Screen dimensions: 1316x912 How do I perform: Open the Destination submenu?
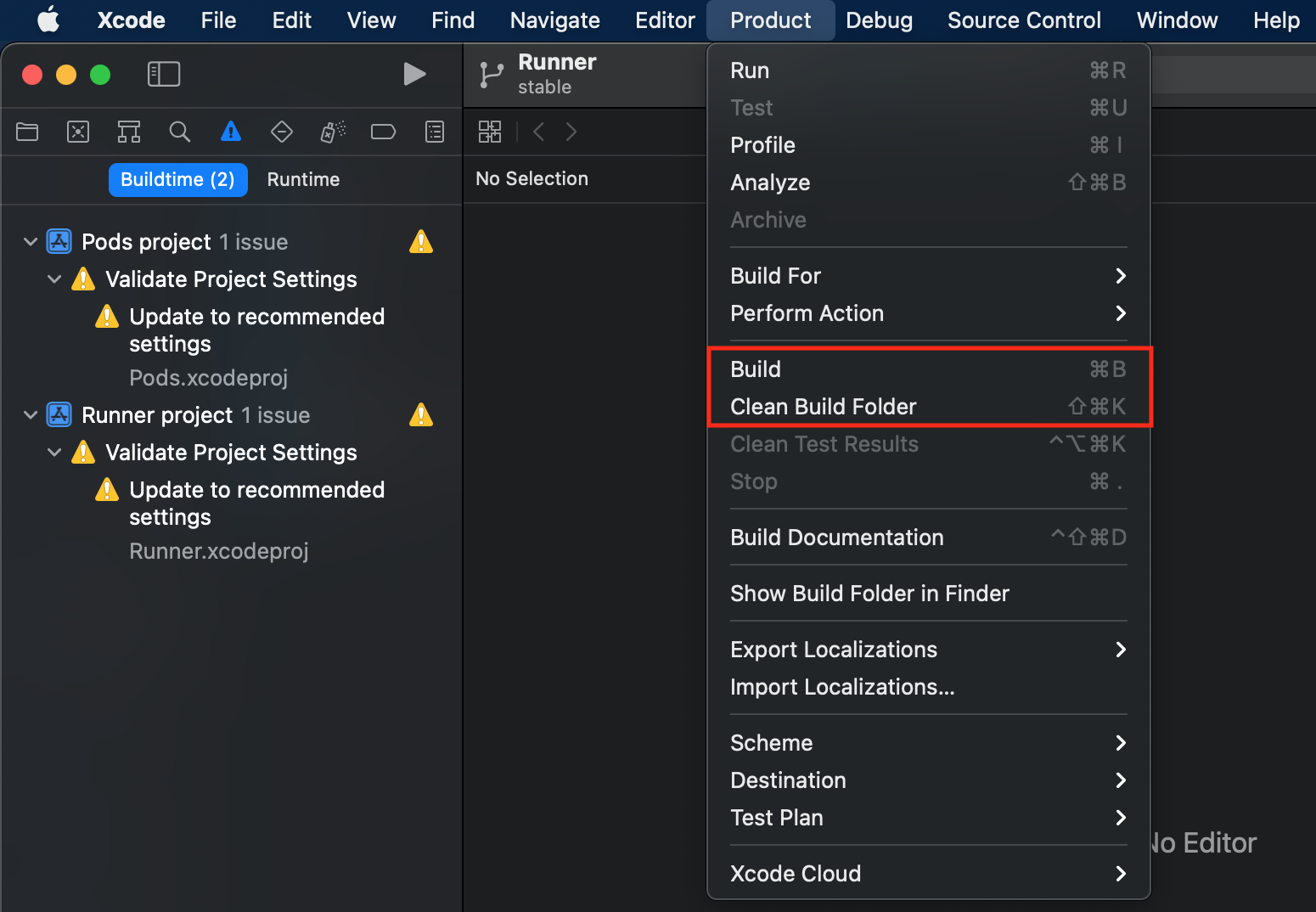pyautogui.click(x=928, y=780)
